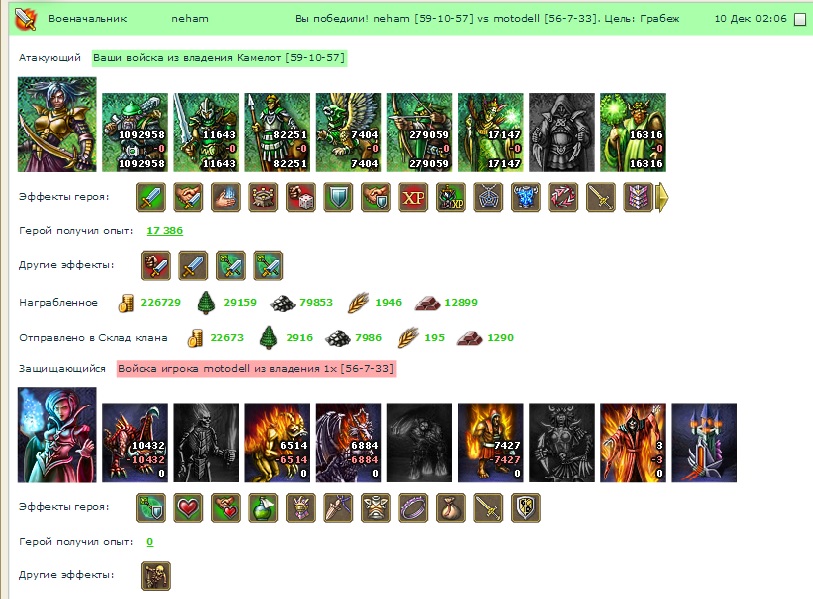Click the purple ring defender effect icon
This screenshot has width=813, height=599.
coord(413,508)
